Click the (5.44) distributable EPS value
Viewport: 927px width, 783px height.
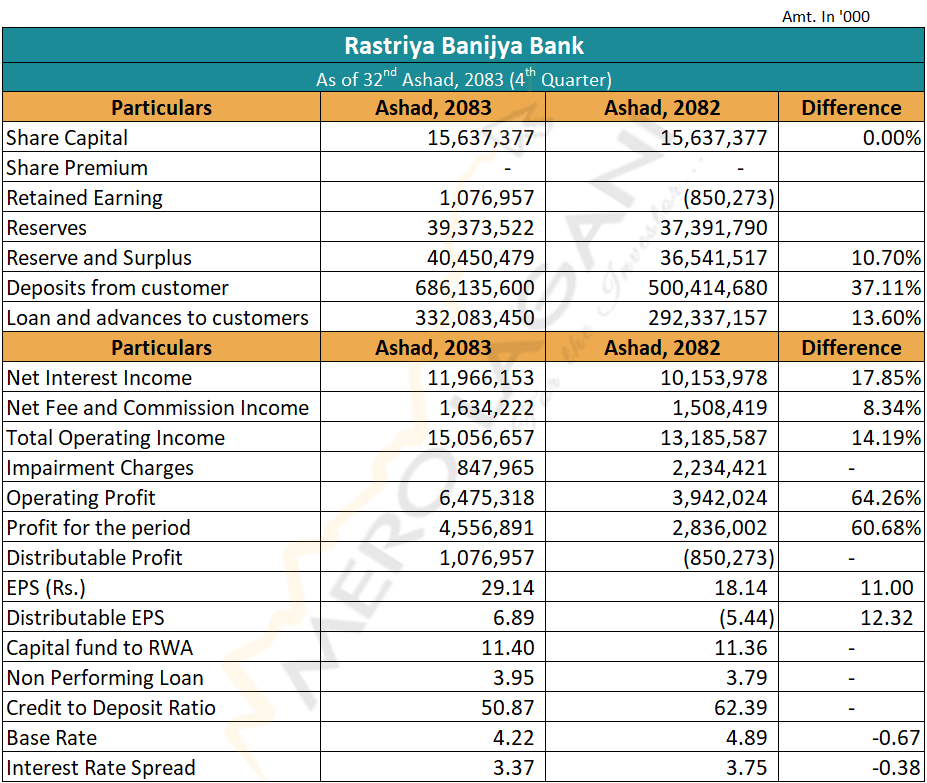746,618
